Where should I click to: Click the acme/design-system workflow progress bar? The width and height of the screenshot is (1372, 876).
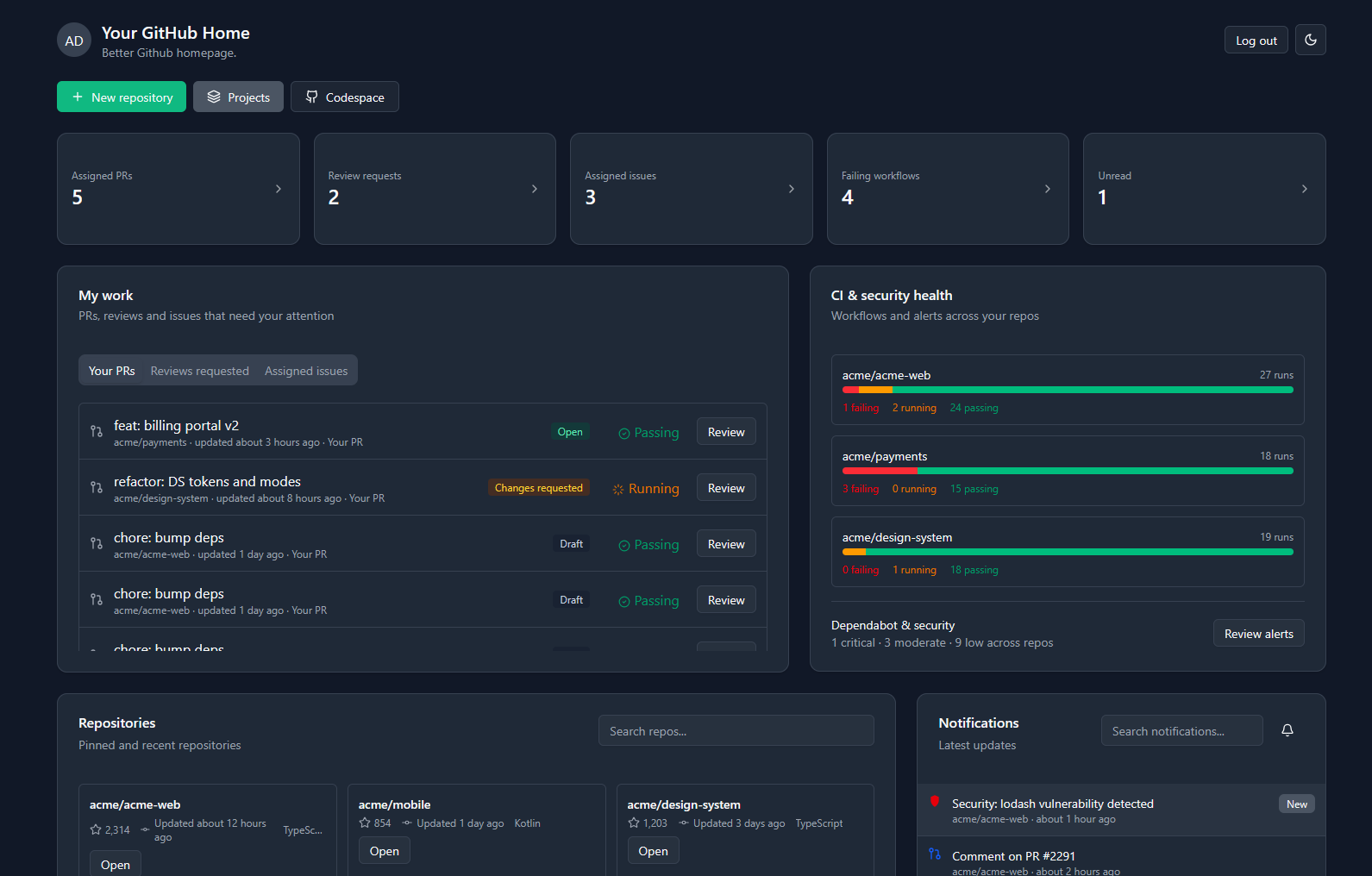1068,552
